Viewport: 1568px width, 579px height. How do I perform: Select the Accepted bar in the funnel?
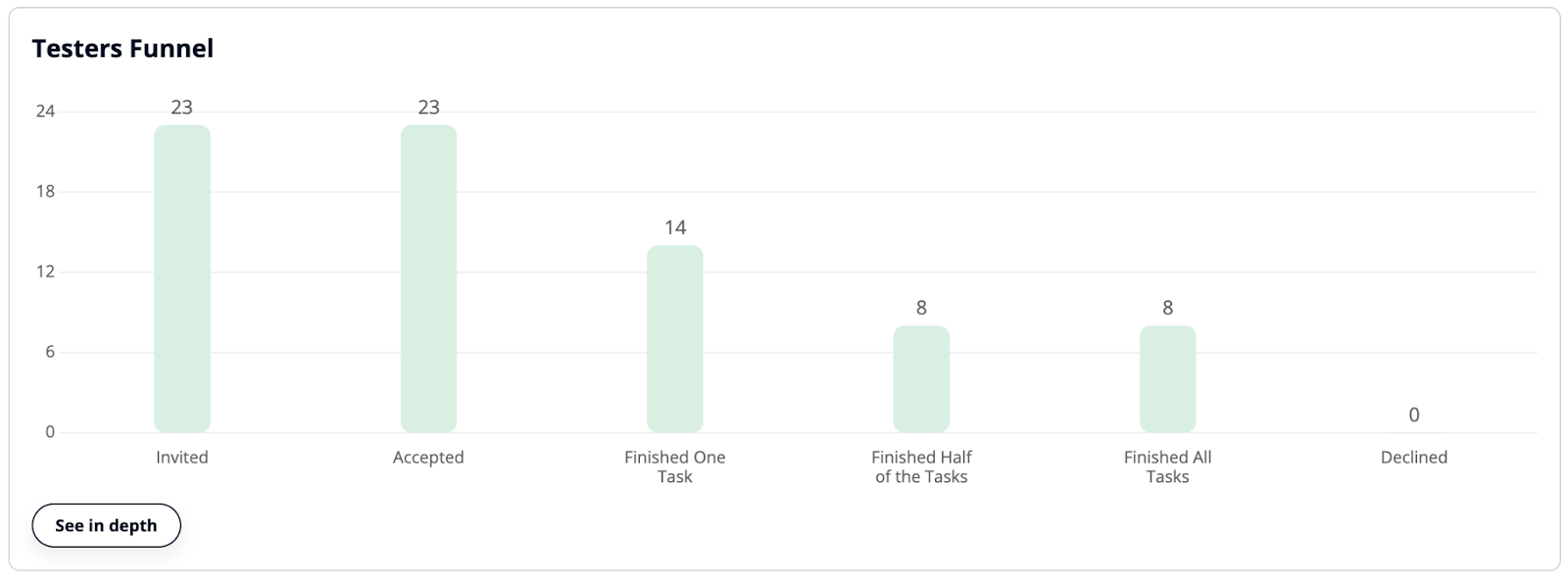point(428,279)
